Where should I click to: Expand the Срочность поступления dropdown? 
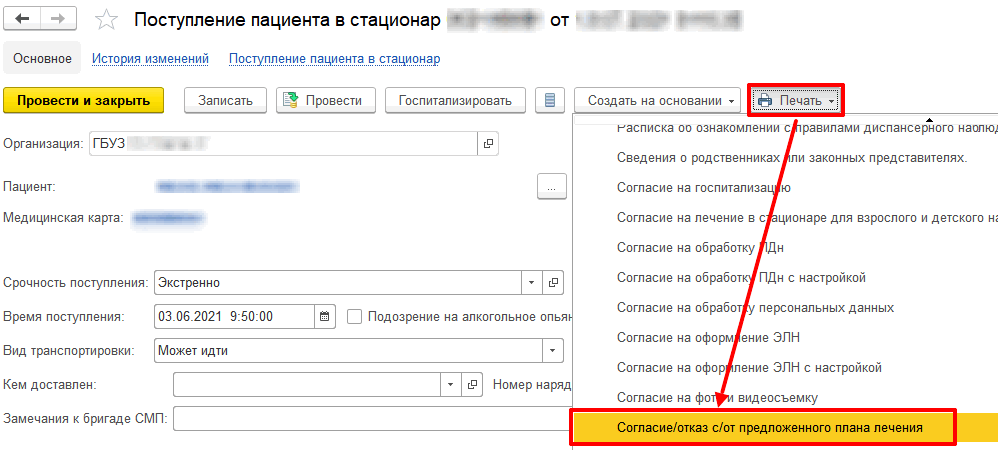[x=532, y=283]
